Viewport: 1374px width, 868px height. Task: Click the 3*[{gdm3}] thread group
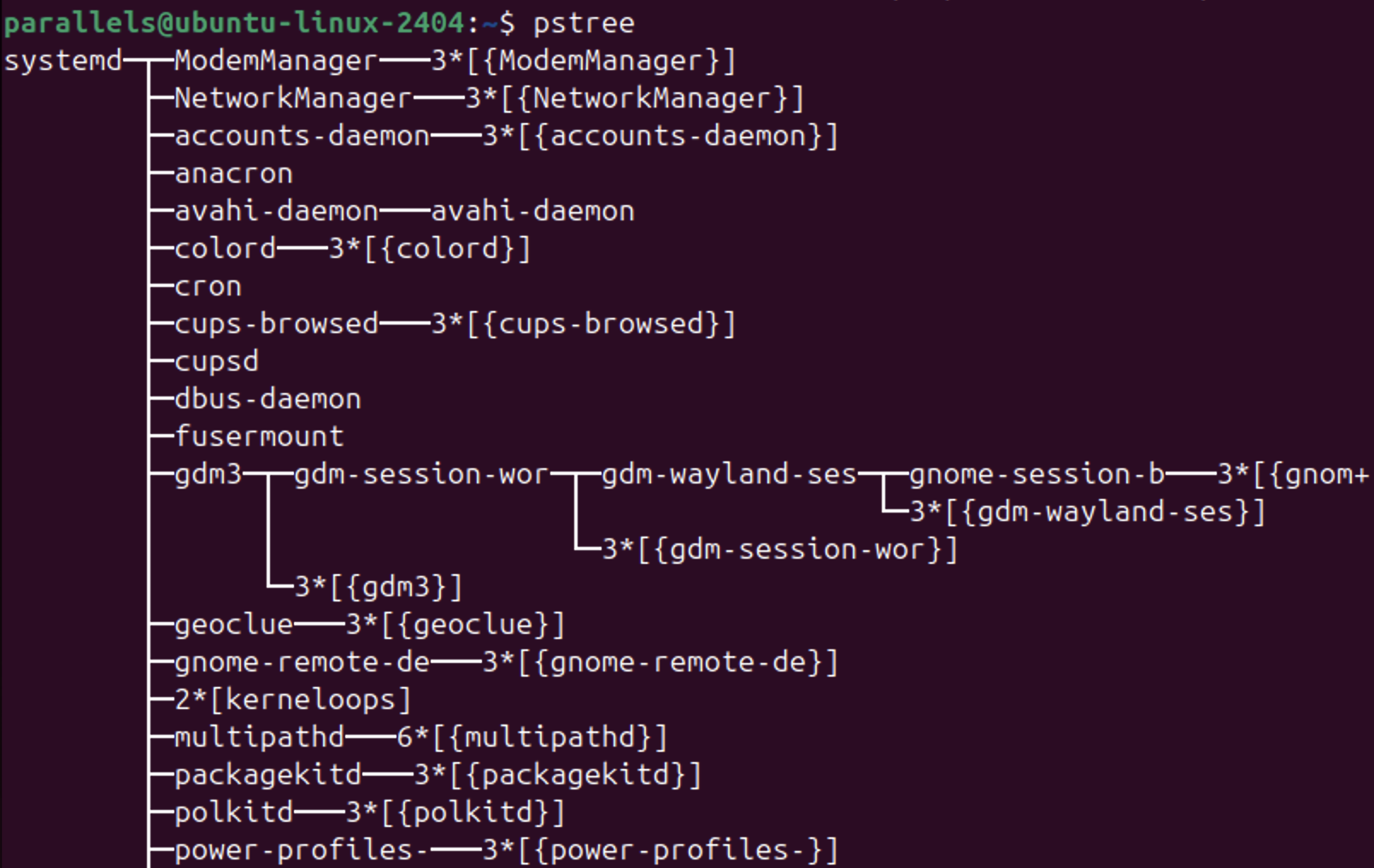[379, 588]
